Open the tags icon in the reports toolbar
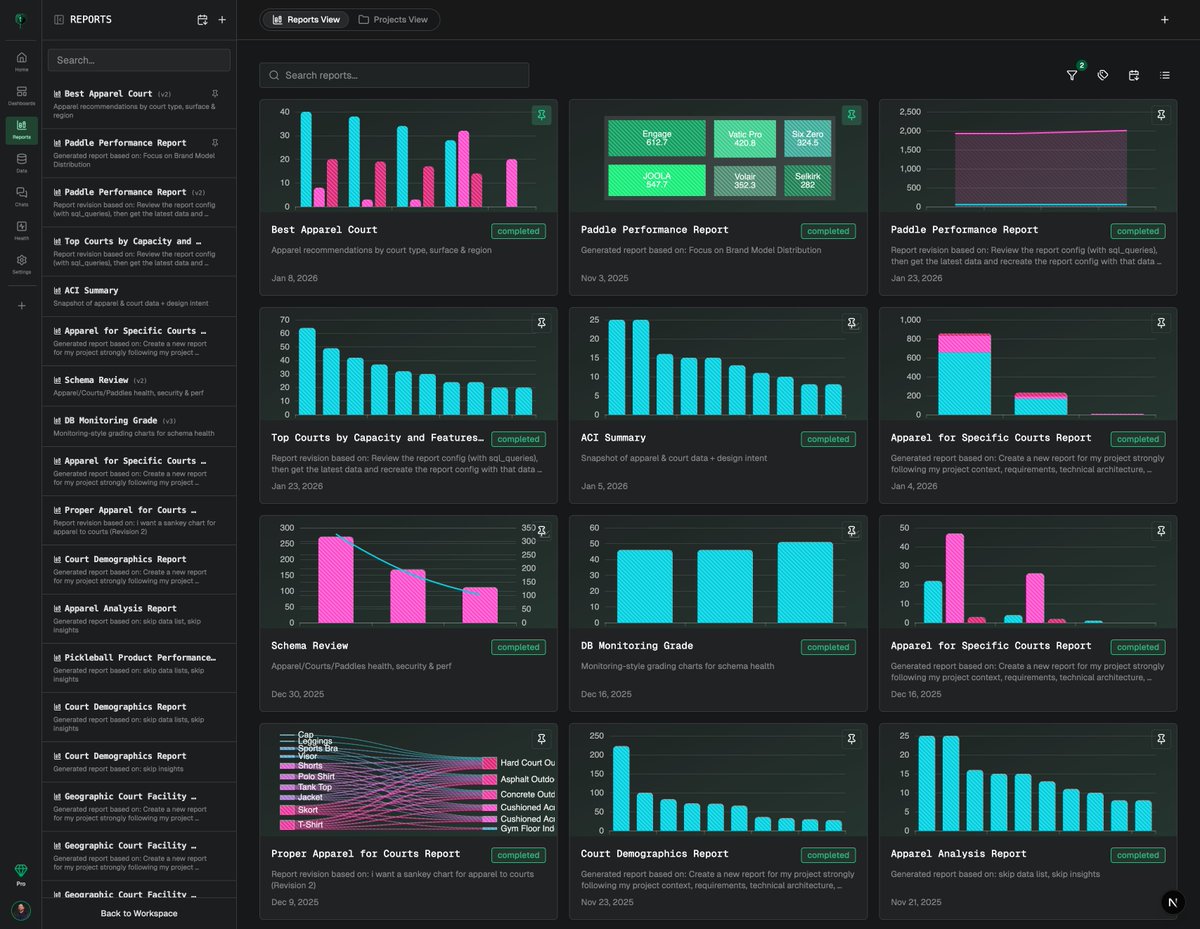This screenshot has height=929, width=1200. tap(1103, 75)
